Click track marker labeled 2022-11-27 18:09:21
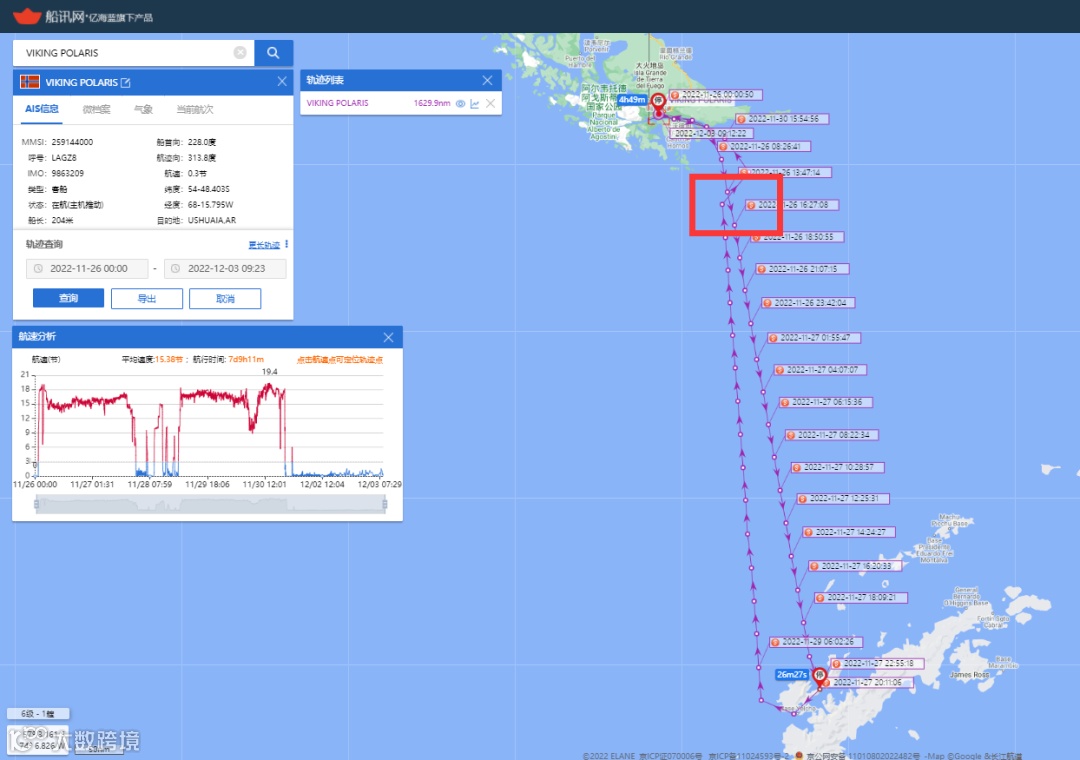Image resolution: width=1080 pixels, height=760 pixels. point(861,598)
